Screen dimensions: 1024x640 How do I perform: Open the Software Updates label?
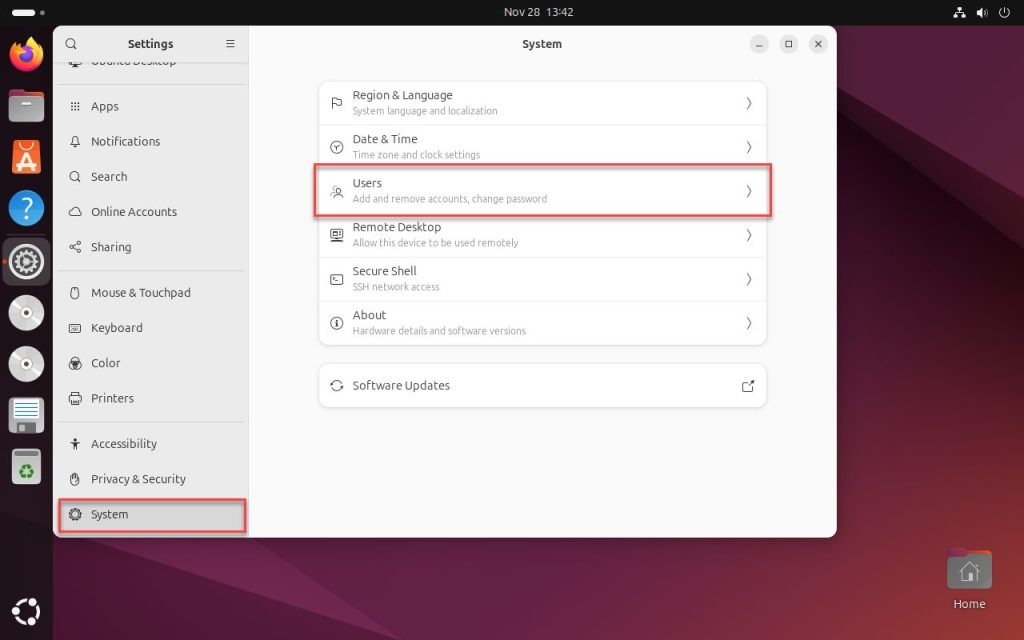[401, 385]
